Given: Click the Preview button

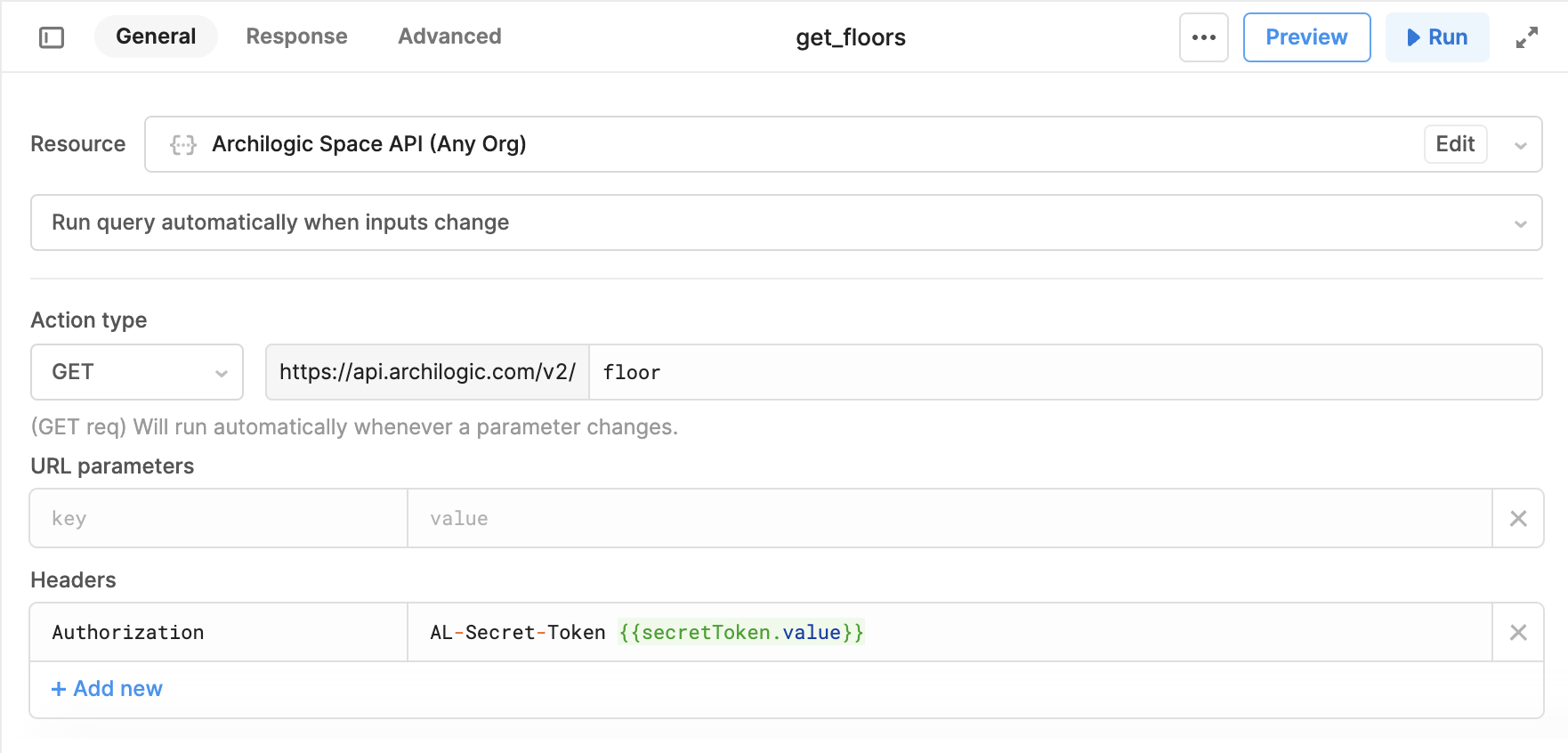Looking at the screenshot, I should (1306, 37).
